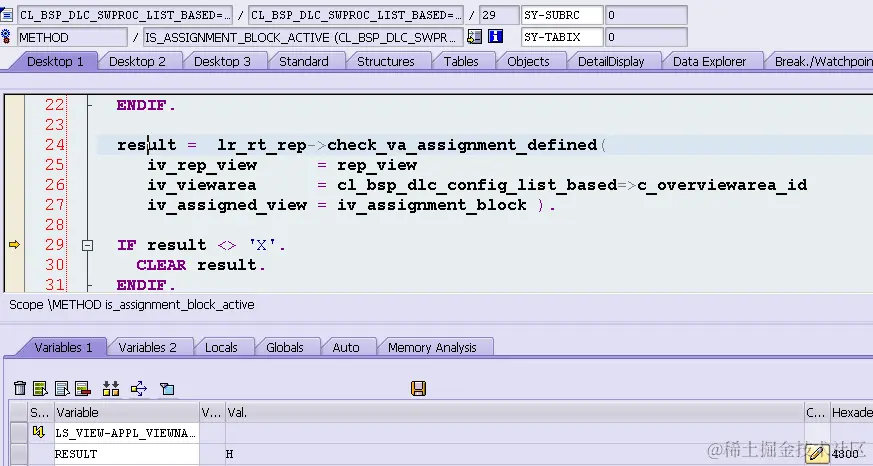Click the first CL_BSP_DLC_SWPROC_LIST_BASED program field

tap(124, 15)
